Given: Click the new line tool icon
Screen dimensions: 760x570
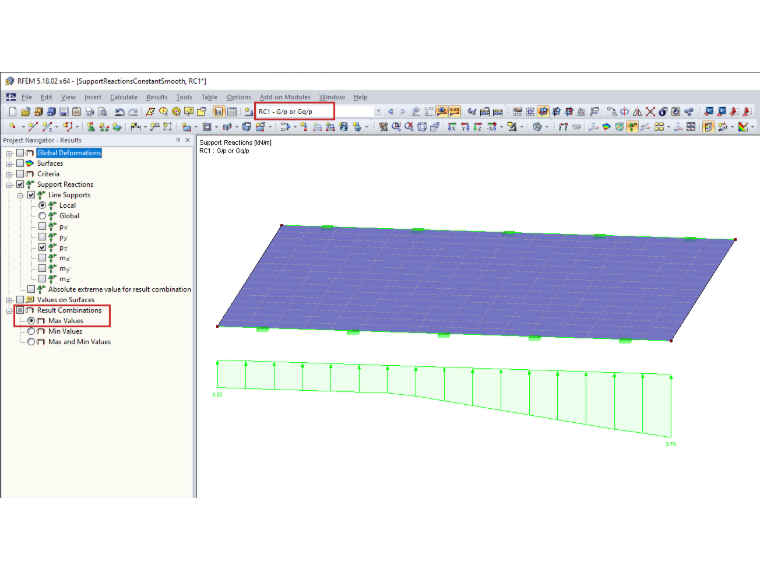Looking at the screenshot, I should [x=33, y=127].
